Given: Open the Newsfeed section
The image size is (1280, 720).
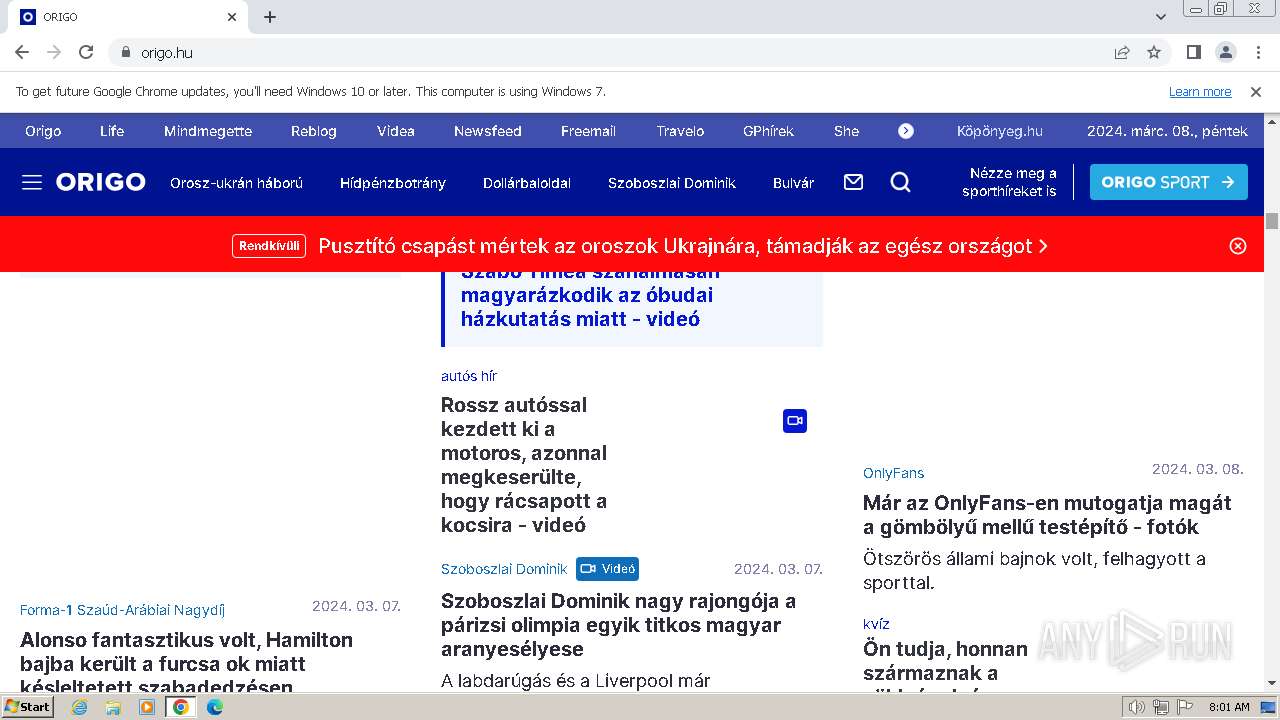Looking at the screenshot, I should click(x=488, y=131).
